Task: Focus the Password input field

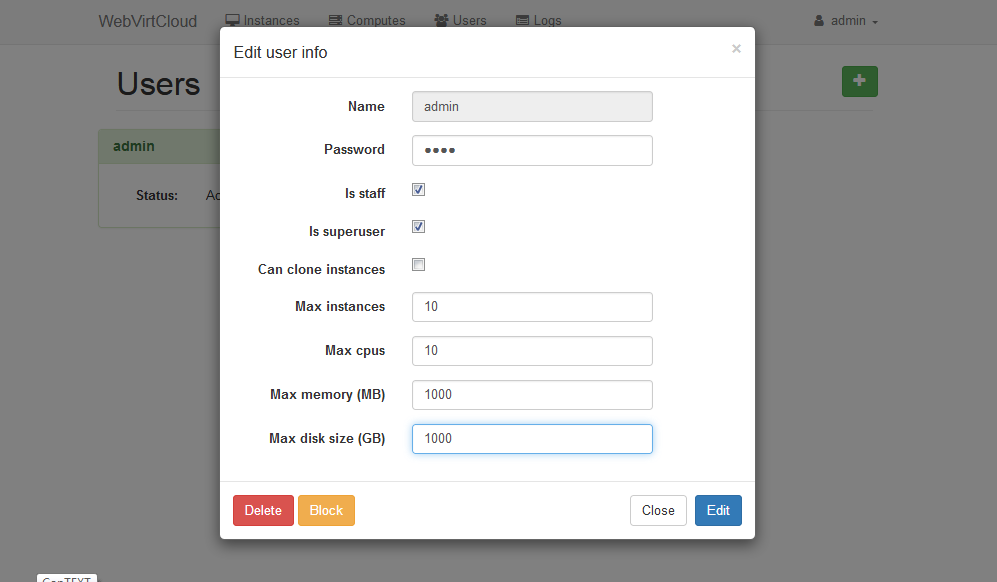Action: pyautogui.click(x=532, y=150)
